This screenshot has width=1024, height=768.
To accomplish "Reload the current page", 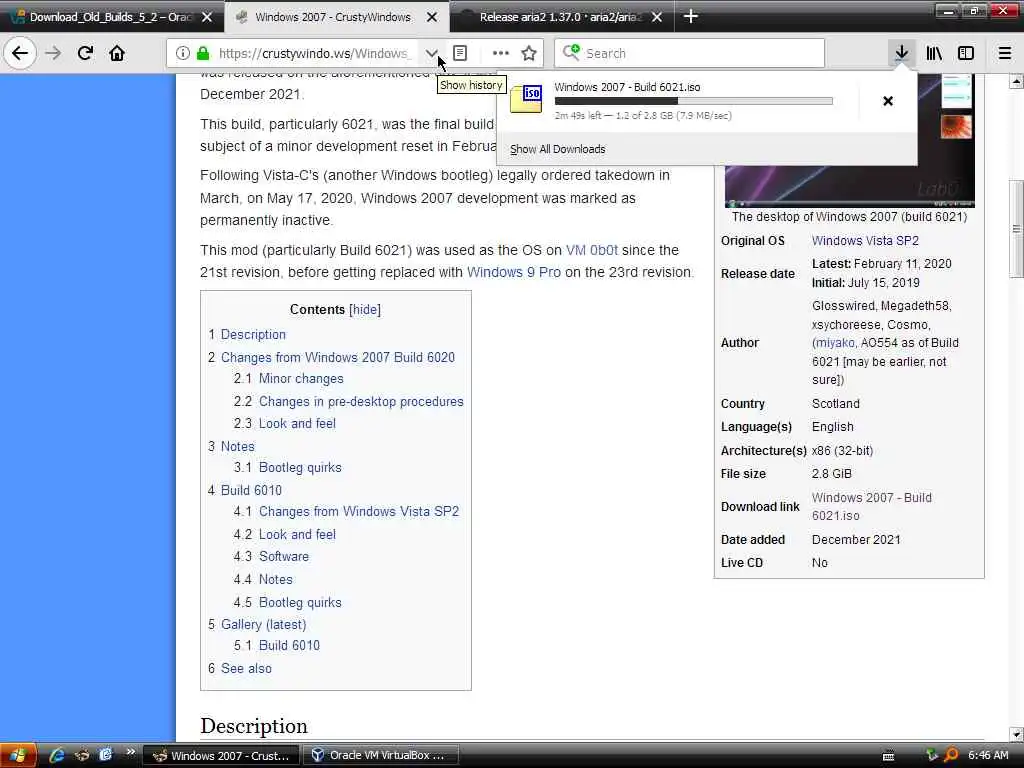I will [85, 53].
